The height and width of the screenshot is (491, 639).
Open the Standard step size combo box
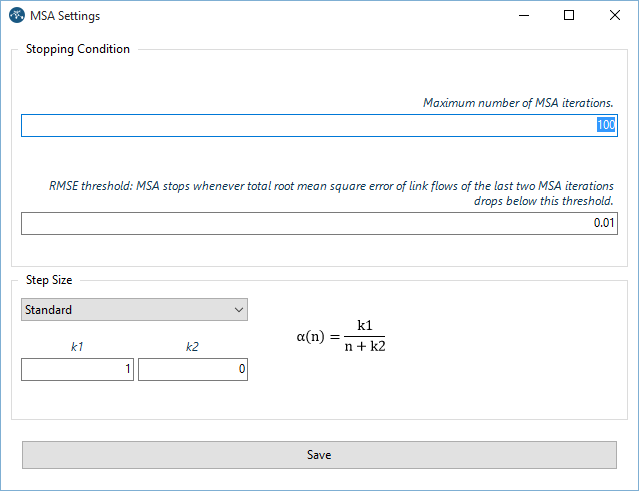coord(134,310)
